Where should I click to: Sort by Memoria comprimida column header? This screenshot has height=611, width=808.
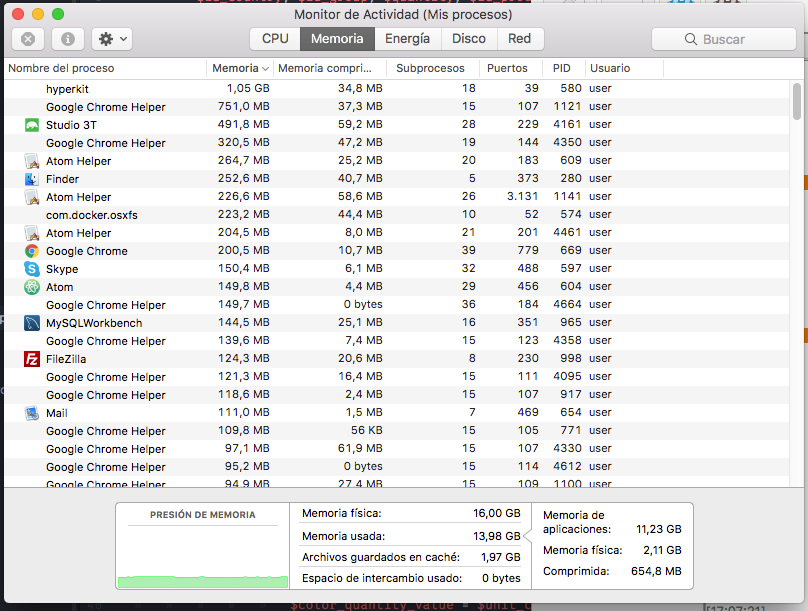tap(330, 68)
